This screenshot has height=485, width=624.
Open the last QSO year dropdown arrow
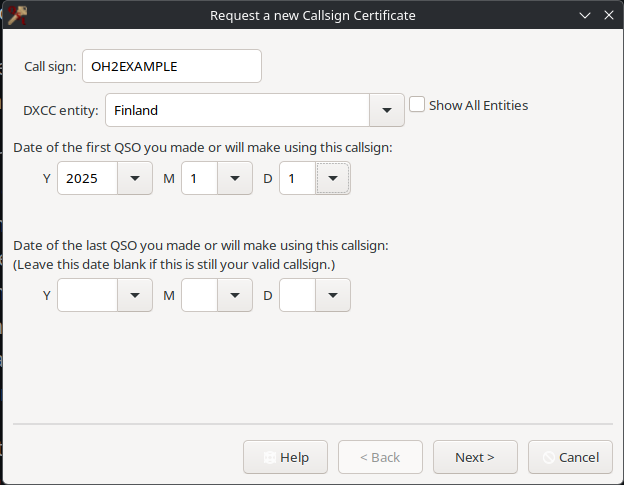click(135, 295)
